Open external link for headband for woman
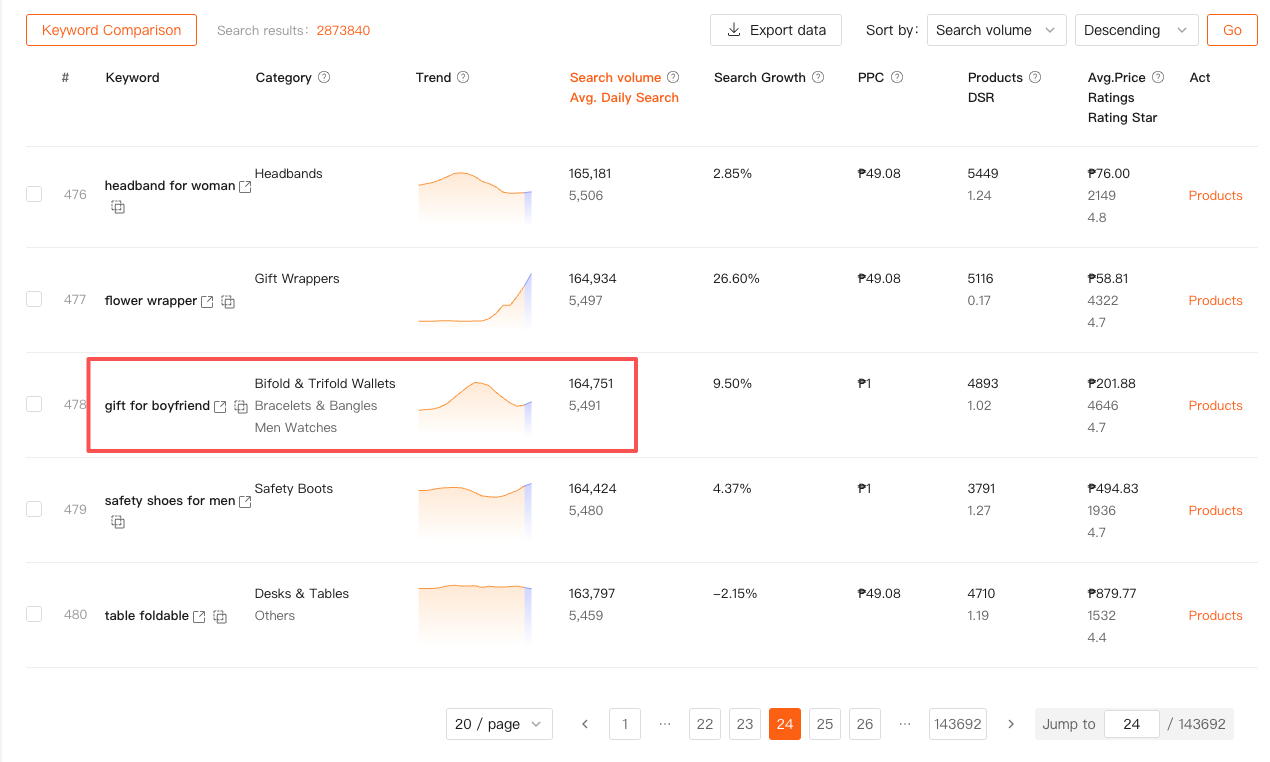Viewport: 1270px width, 762px height. click(245, 187)
